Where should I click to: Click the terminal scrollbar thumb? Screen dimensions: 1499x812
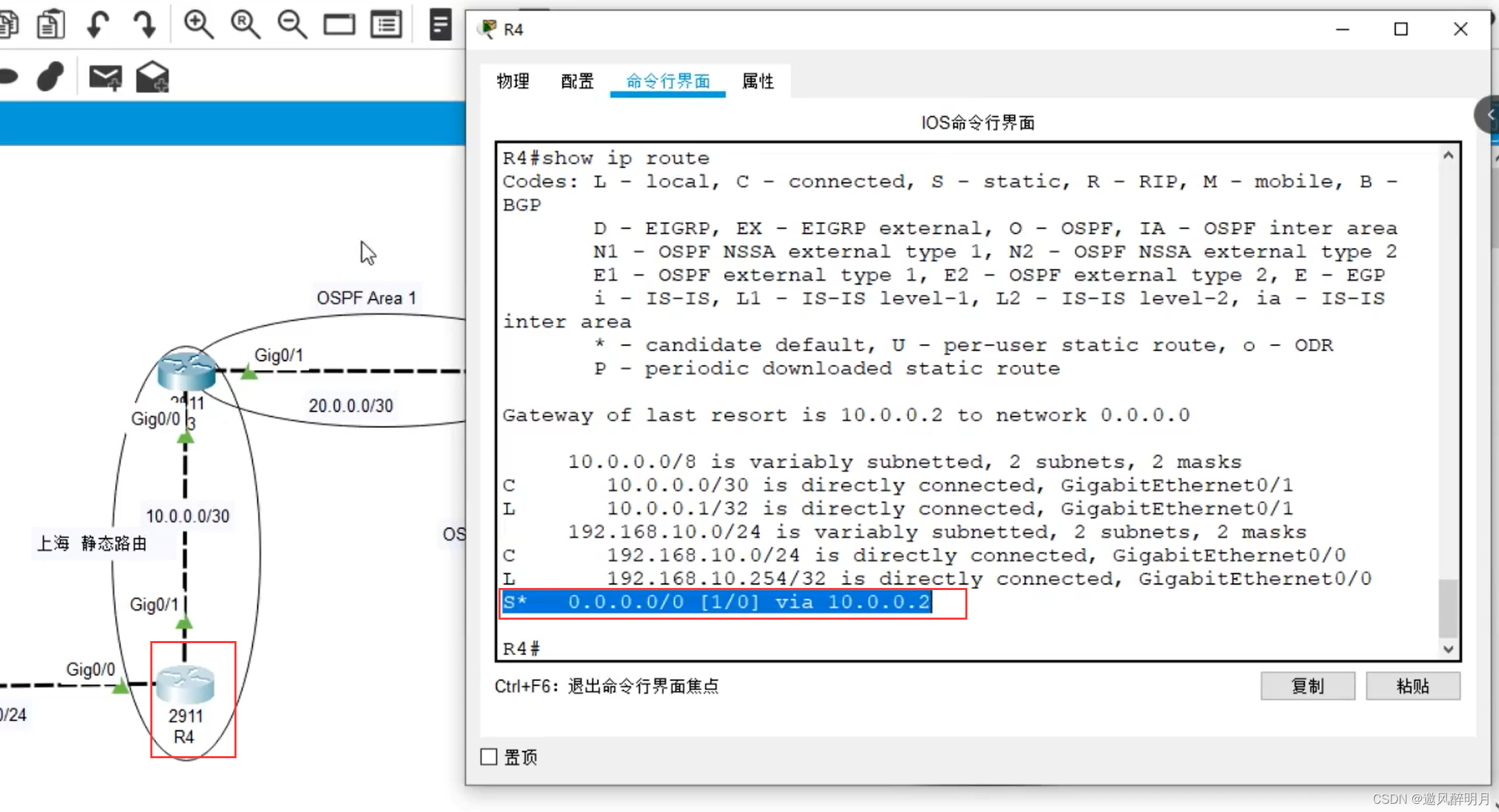1448,608
